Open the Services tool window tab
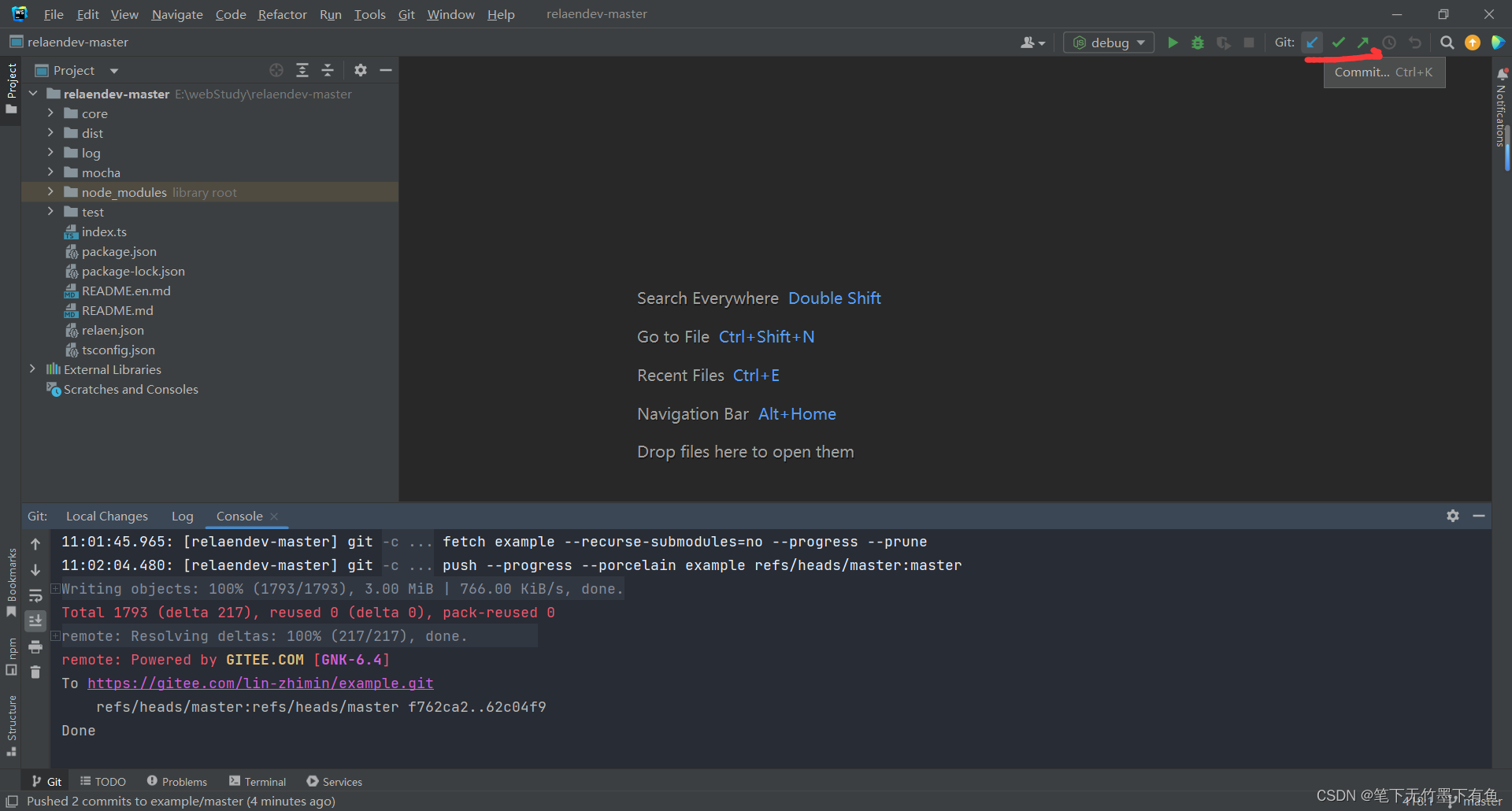This screenshot has width=1512, height=811. (x=334, y=782)
